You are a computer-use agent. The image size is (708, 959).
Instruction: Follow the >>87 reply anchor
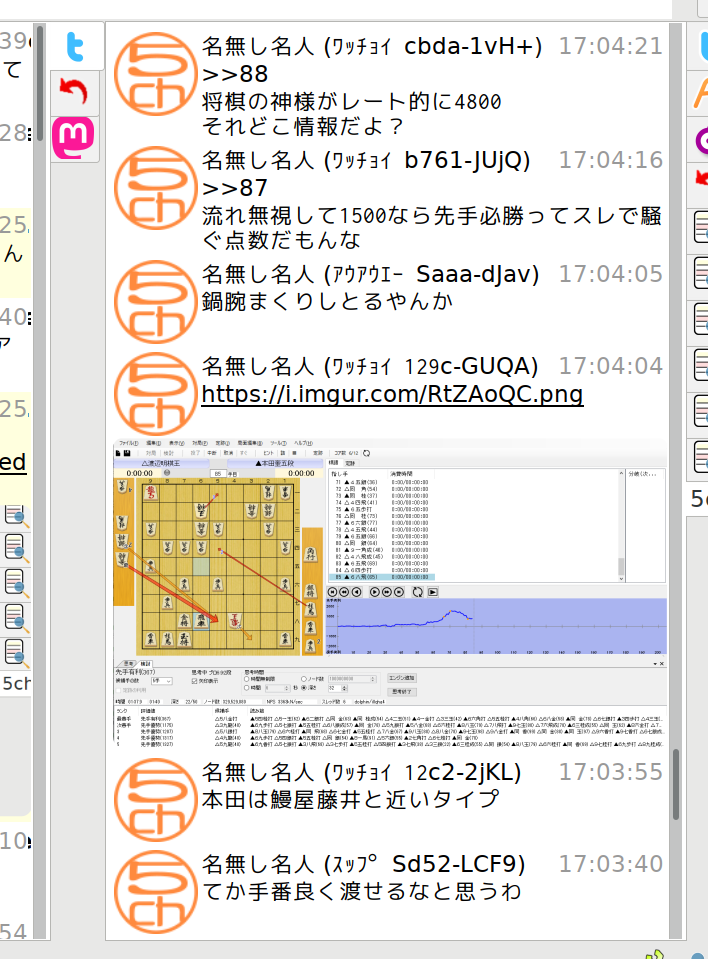tap(235, 188)
